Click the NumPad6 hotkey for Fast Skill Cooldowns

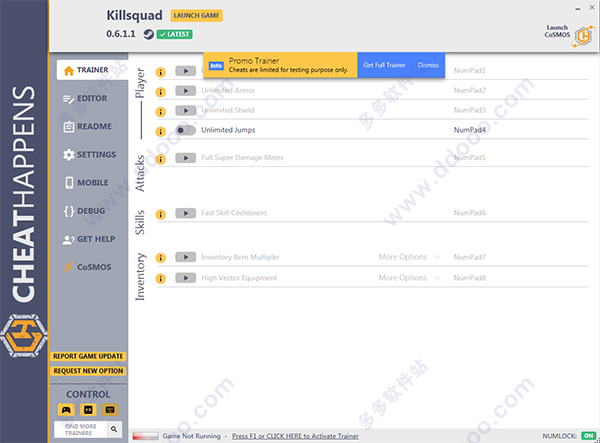click(x=470, y=213)
